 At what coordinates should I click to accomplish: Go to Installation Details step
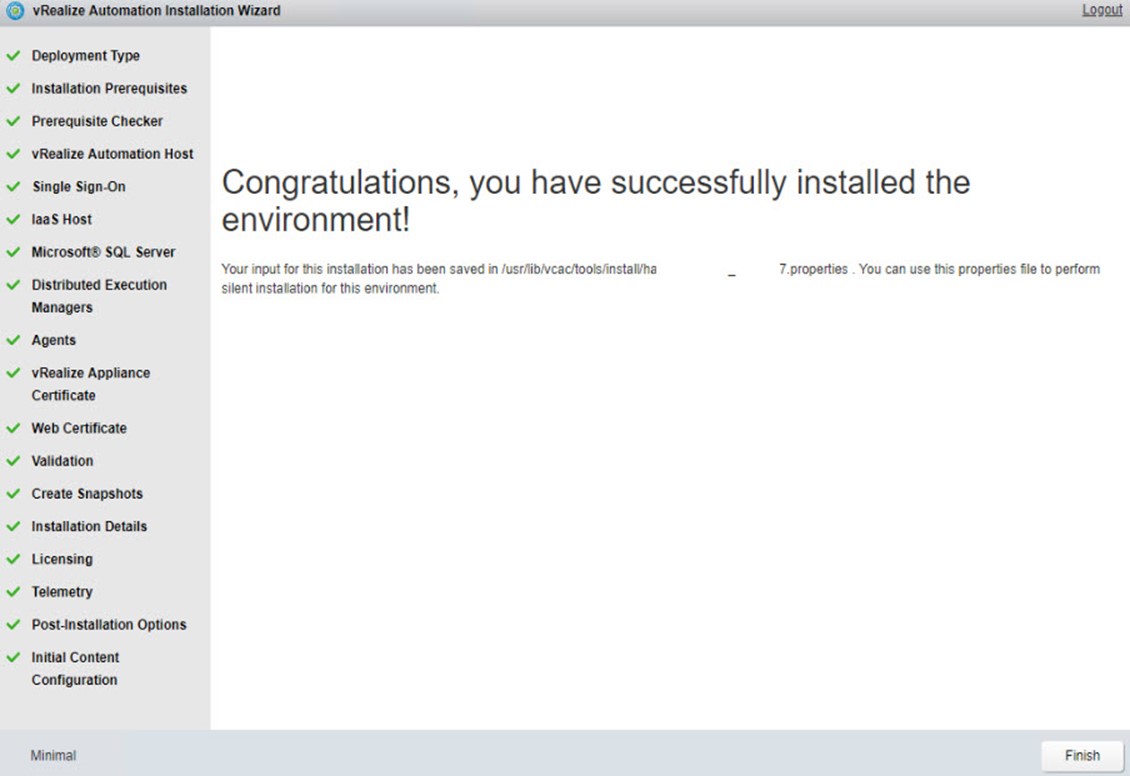[x=89, y=526]
